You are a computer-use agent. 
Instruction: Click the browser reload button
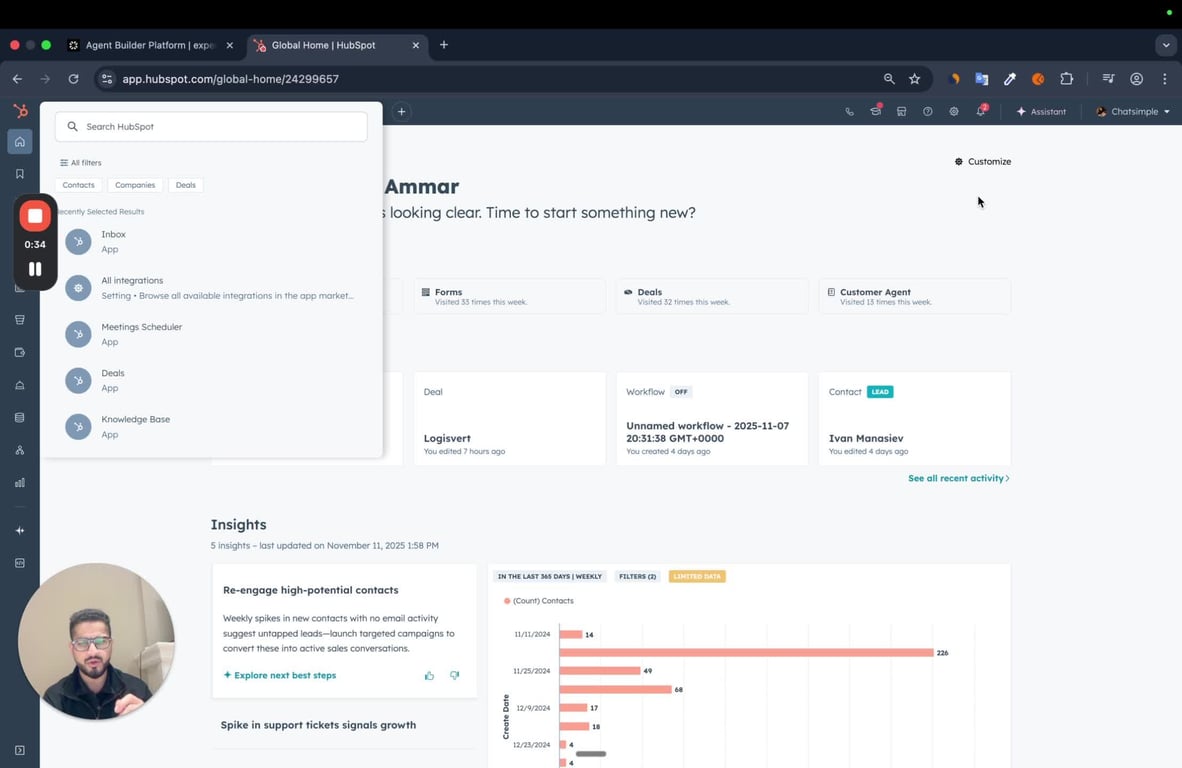(x=73, y=78)
